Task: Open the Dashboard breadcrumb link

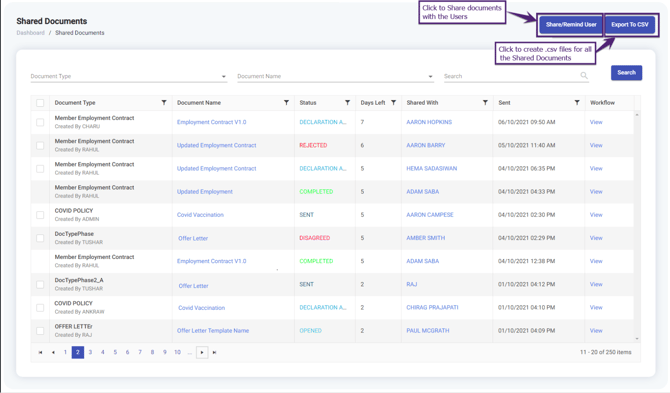Action: 30,33
